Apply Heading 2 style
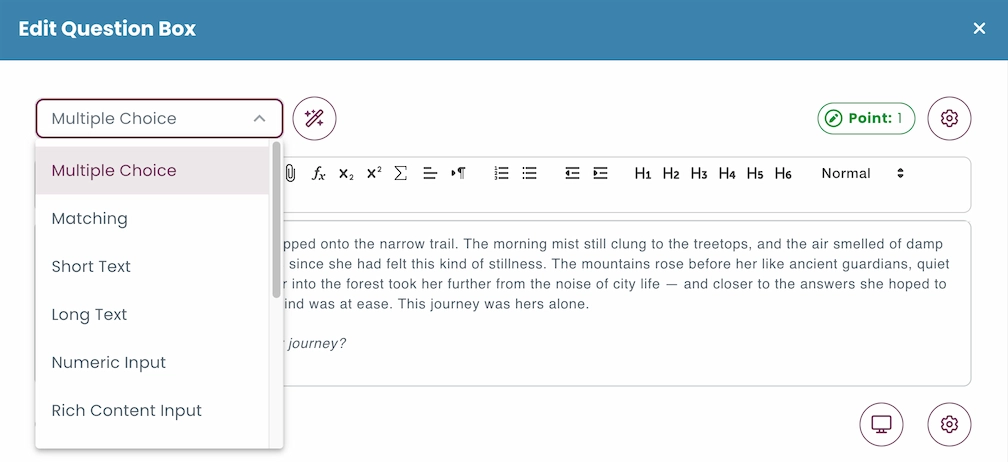This screenshot has height=462, width=1008. coord(671,173)
